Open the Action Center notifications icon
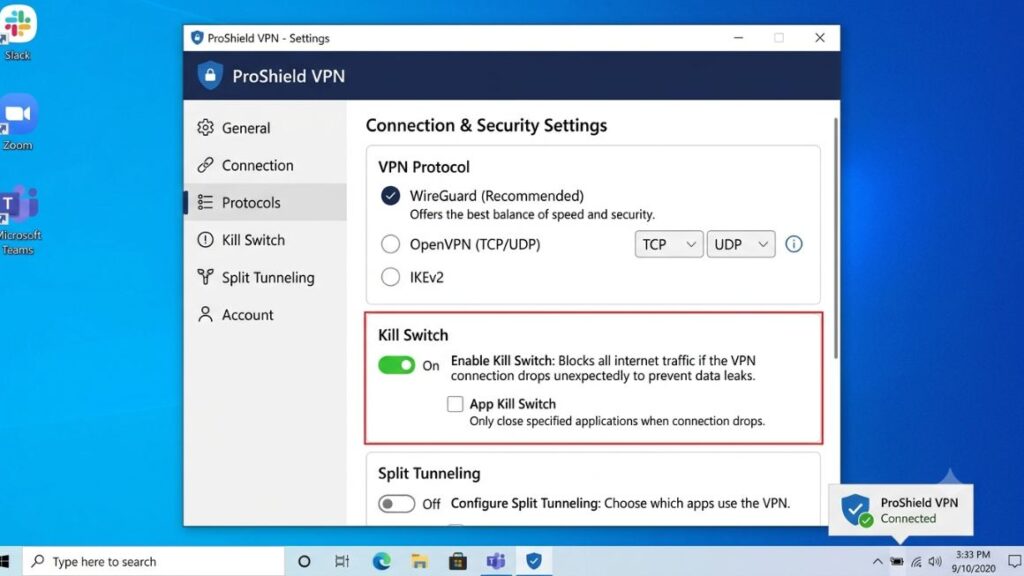Viewport: 1024px width, 576px height. coord(1014,562)
